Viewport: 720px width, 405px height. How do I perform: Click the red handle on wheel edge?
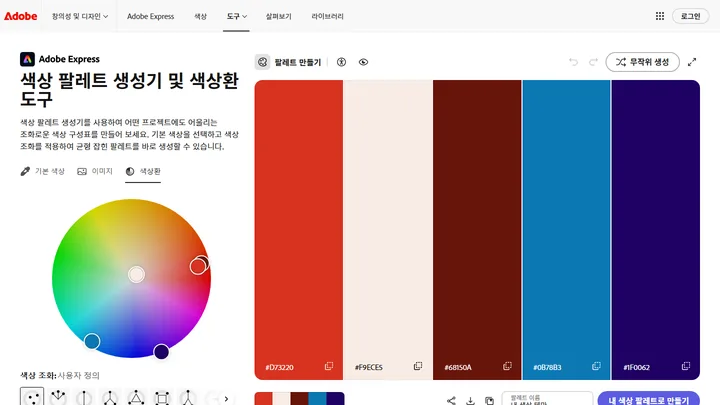198,266
